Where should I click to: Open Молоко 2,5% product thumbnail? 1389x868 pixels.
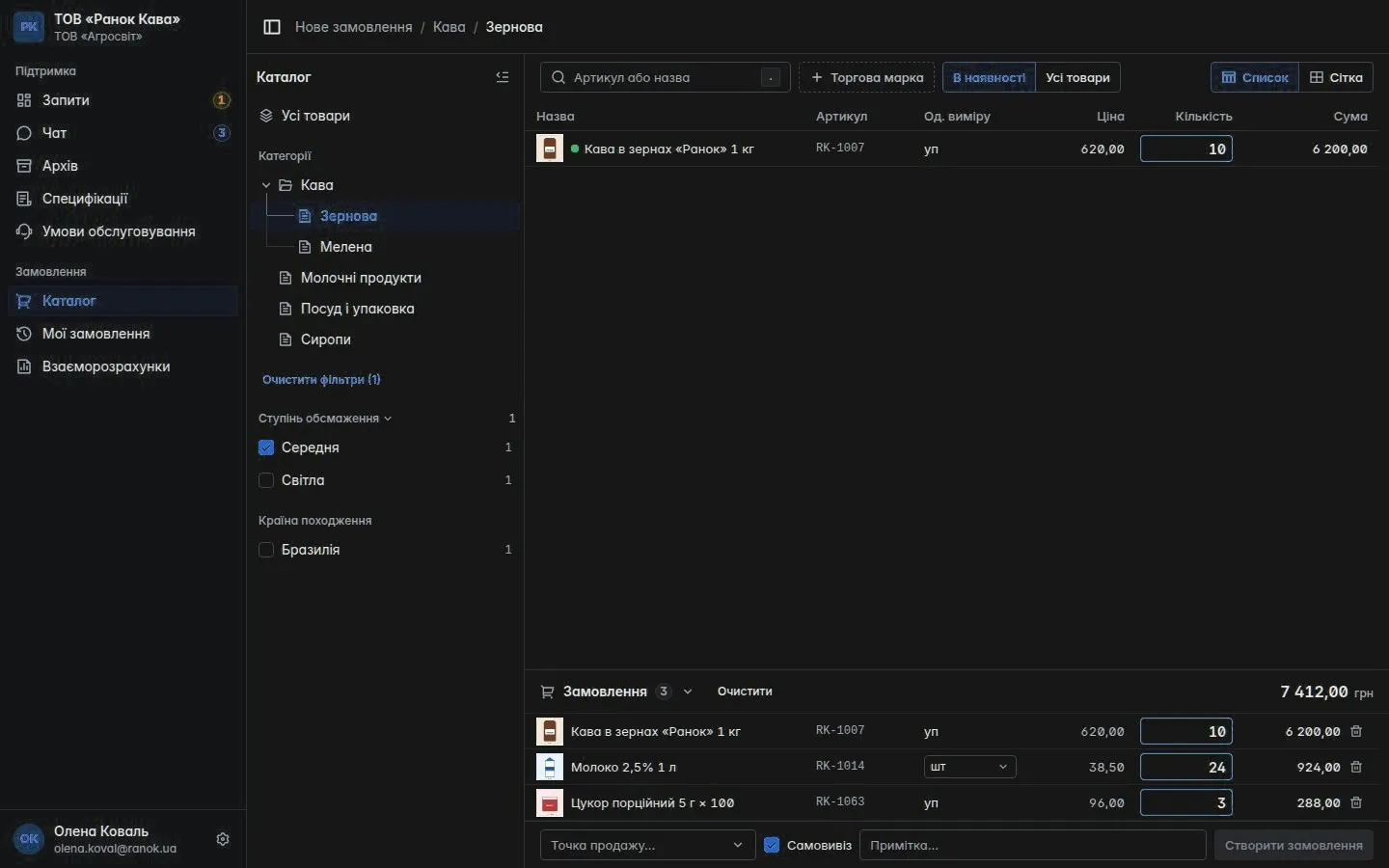point(550,767)
